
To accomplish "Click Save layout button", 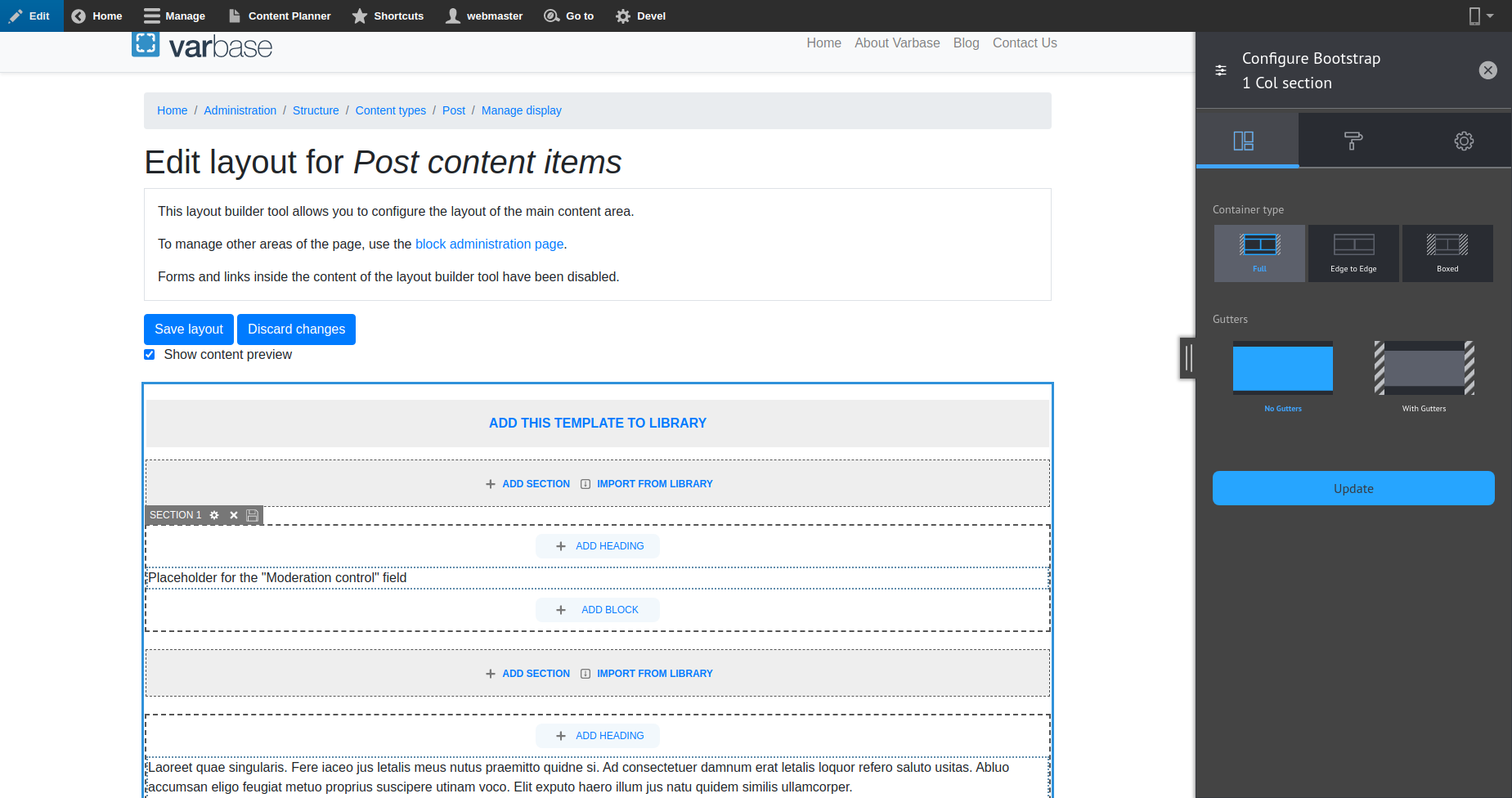I will tap(189, 330).
